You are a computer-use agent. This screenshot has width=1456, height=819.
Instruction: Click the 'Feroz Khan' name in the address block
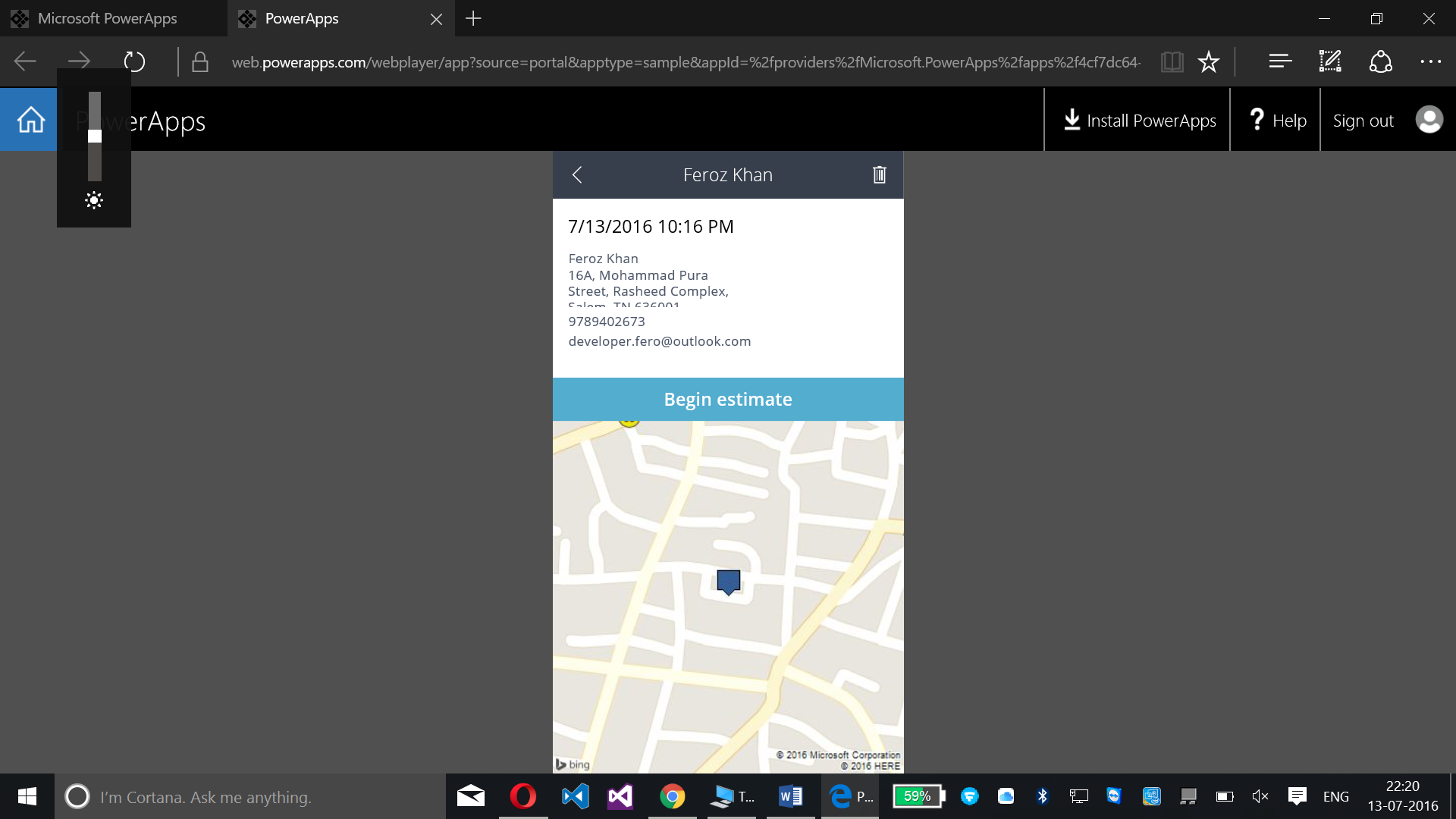tap(604, 259)
